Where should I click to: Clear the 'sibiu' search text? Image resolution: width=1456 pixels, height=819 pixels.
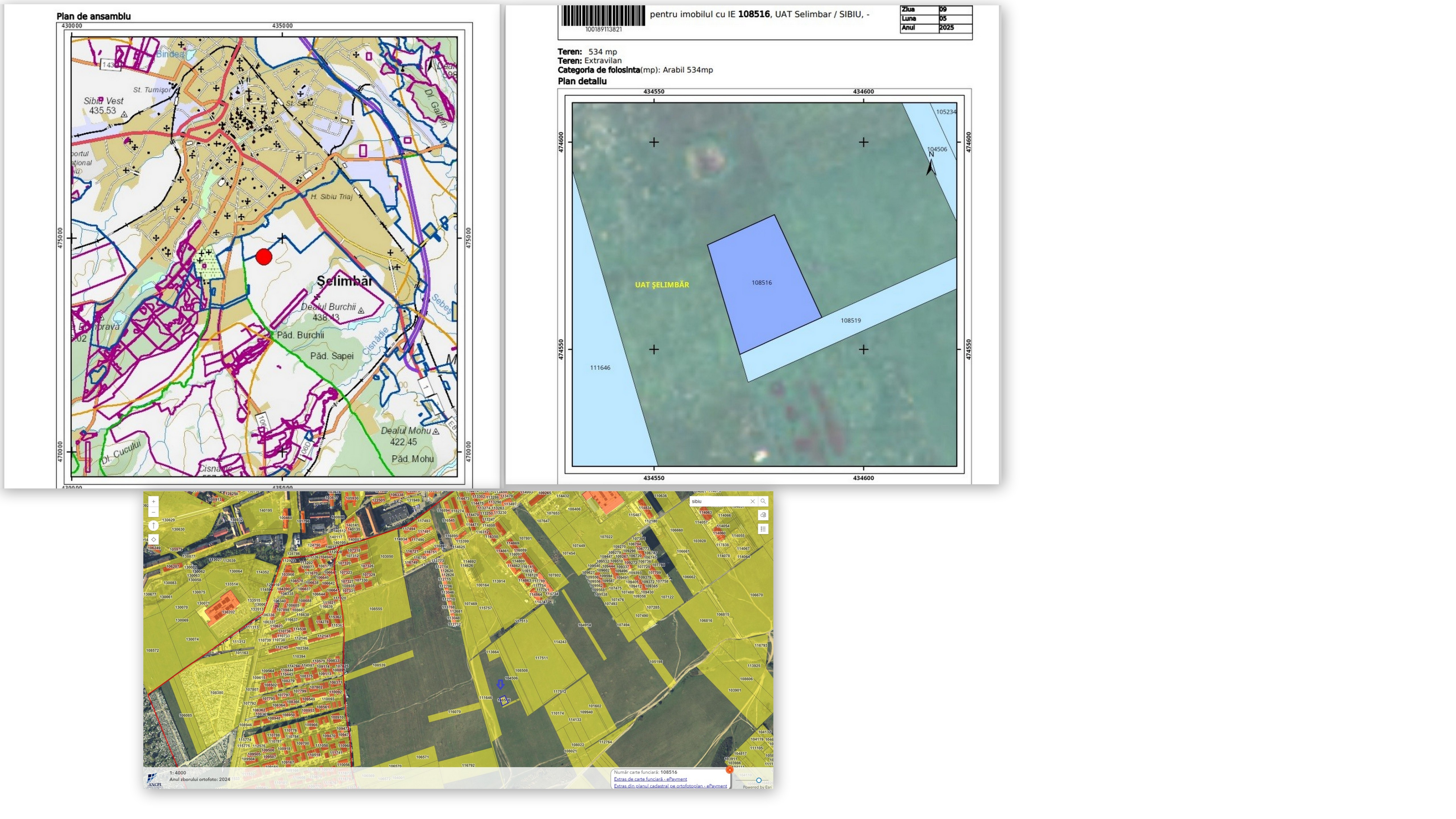tap(752, 501)
